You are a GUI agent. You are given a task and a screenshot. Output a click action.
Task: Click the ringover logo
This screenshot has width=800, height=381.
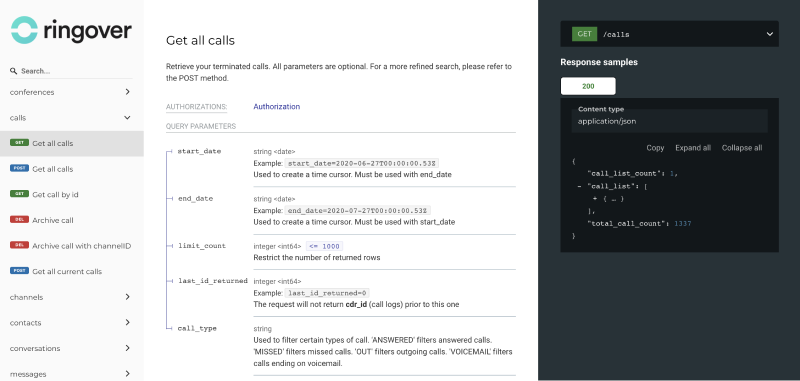71,30
